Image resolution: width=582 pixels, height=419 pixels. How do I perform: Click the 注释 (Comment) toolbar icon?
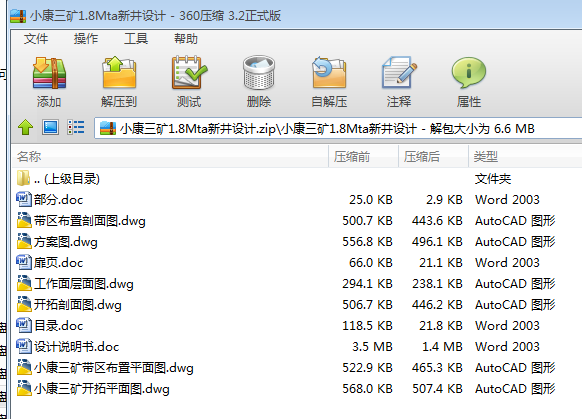(399, 73)
